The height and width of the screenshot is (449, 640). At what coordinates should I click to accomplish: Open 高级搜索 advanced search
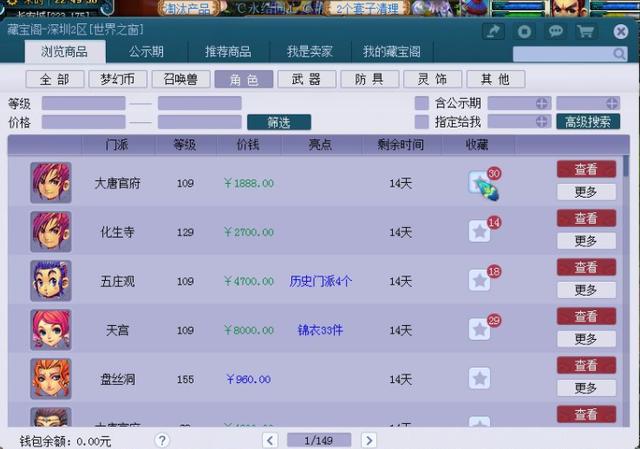588,122
